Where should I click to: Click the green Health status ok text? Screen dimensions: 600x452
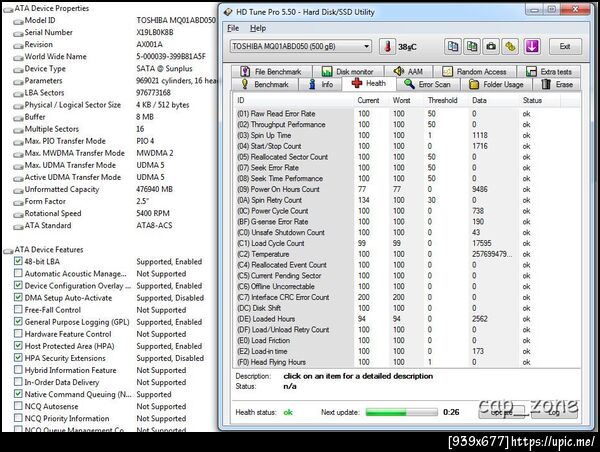click(288, 412)
